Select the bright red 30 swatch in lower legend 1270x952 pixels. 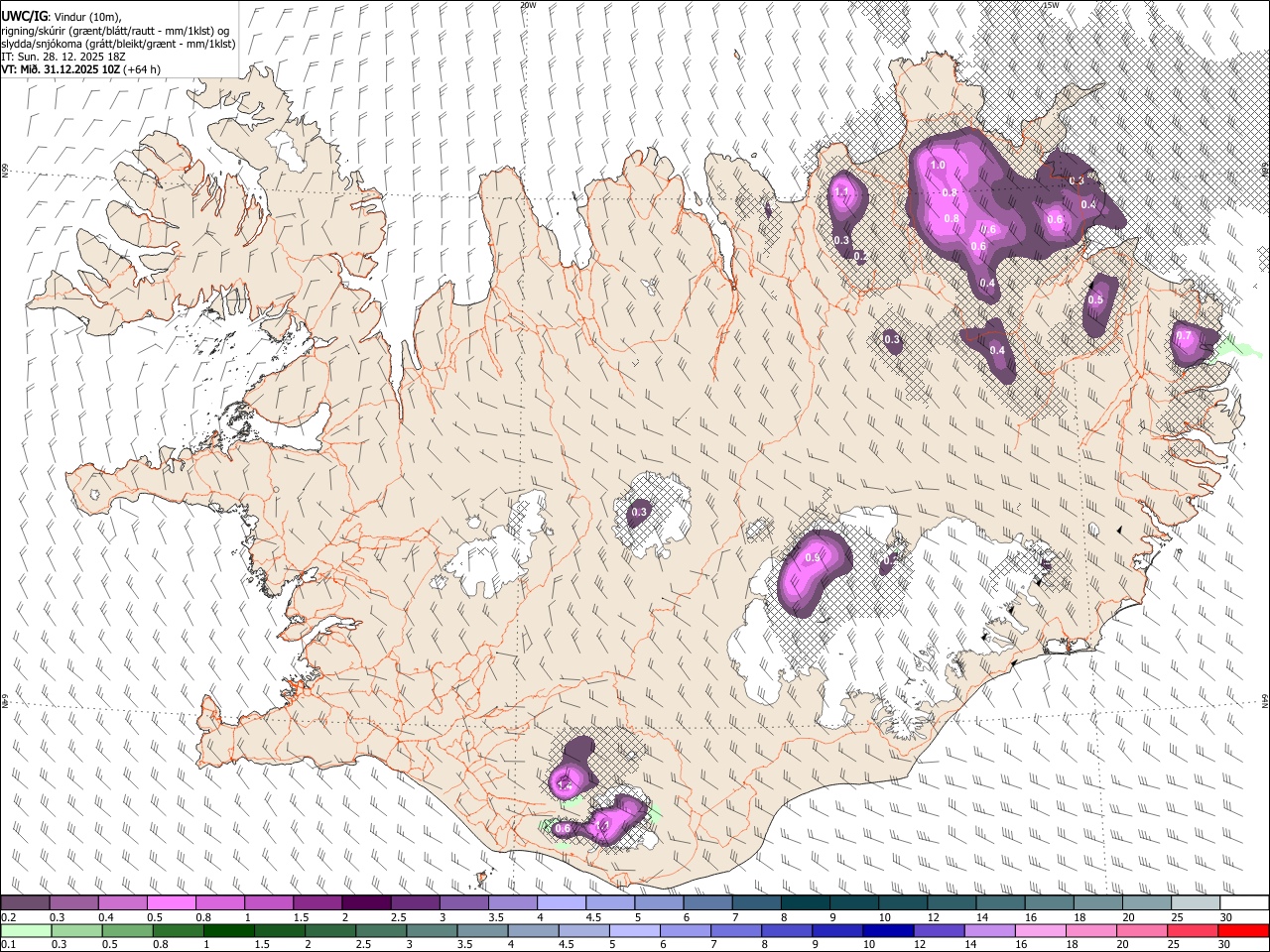[1243, 931]
